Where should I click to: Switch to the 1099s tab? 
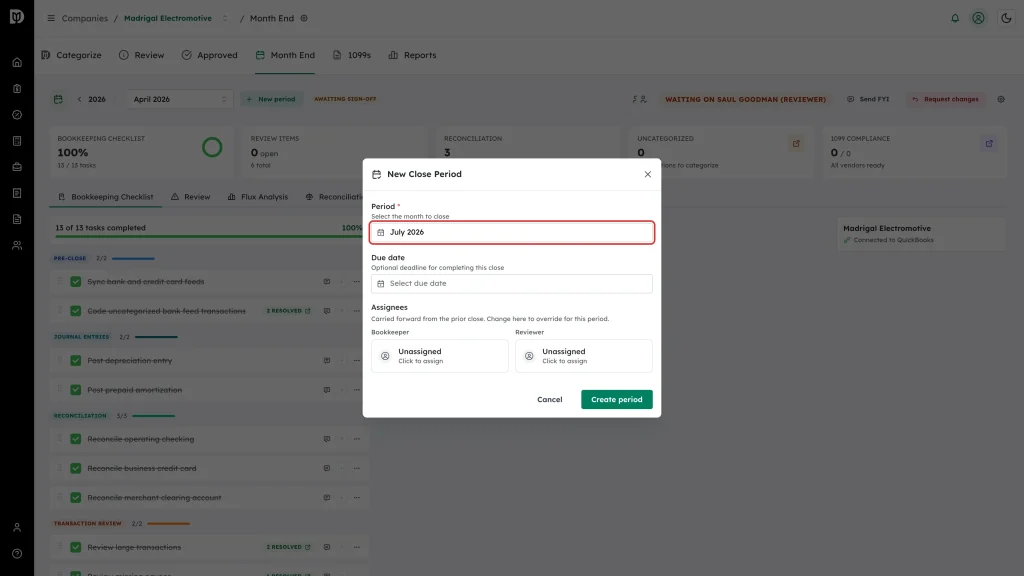click(x=352, y=55)
